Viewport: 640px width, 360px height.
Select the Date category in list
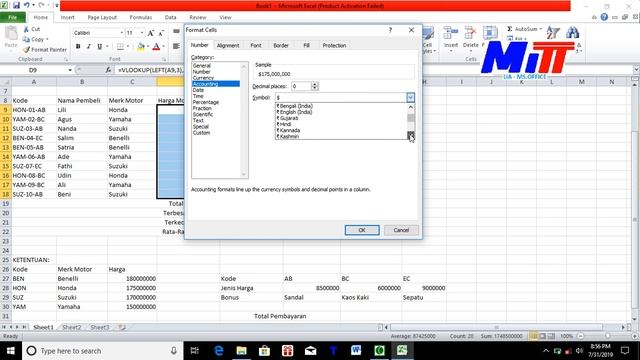click(x=198, y=90)
